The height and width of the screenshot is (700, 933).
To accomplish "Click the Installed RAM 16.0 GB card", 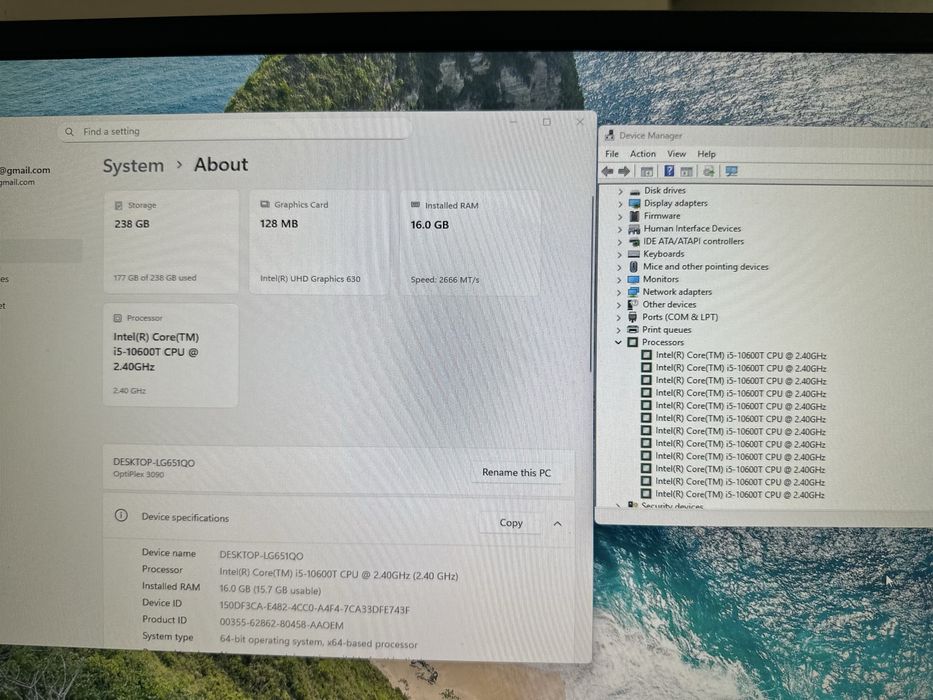I will [x=470, y=242].
